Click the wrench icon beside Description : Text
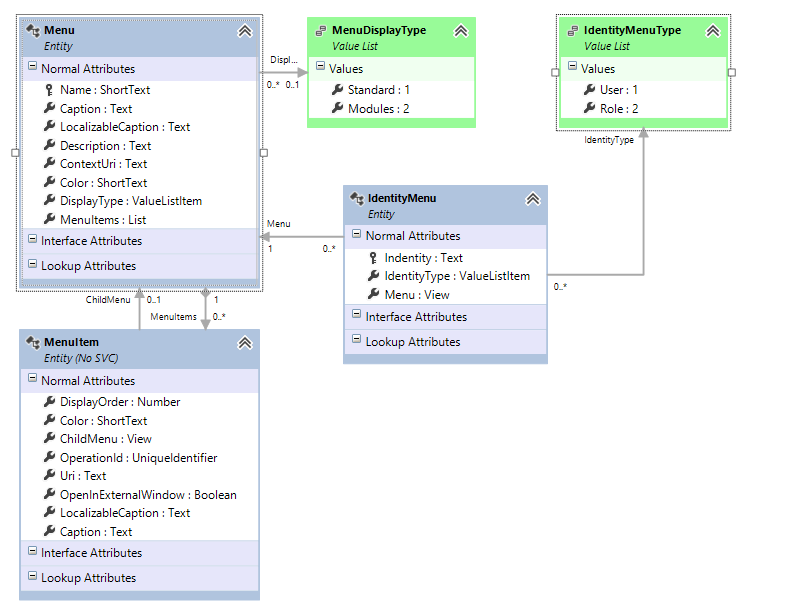 [50, 145]
